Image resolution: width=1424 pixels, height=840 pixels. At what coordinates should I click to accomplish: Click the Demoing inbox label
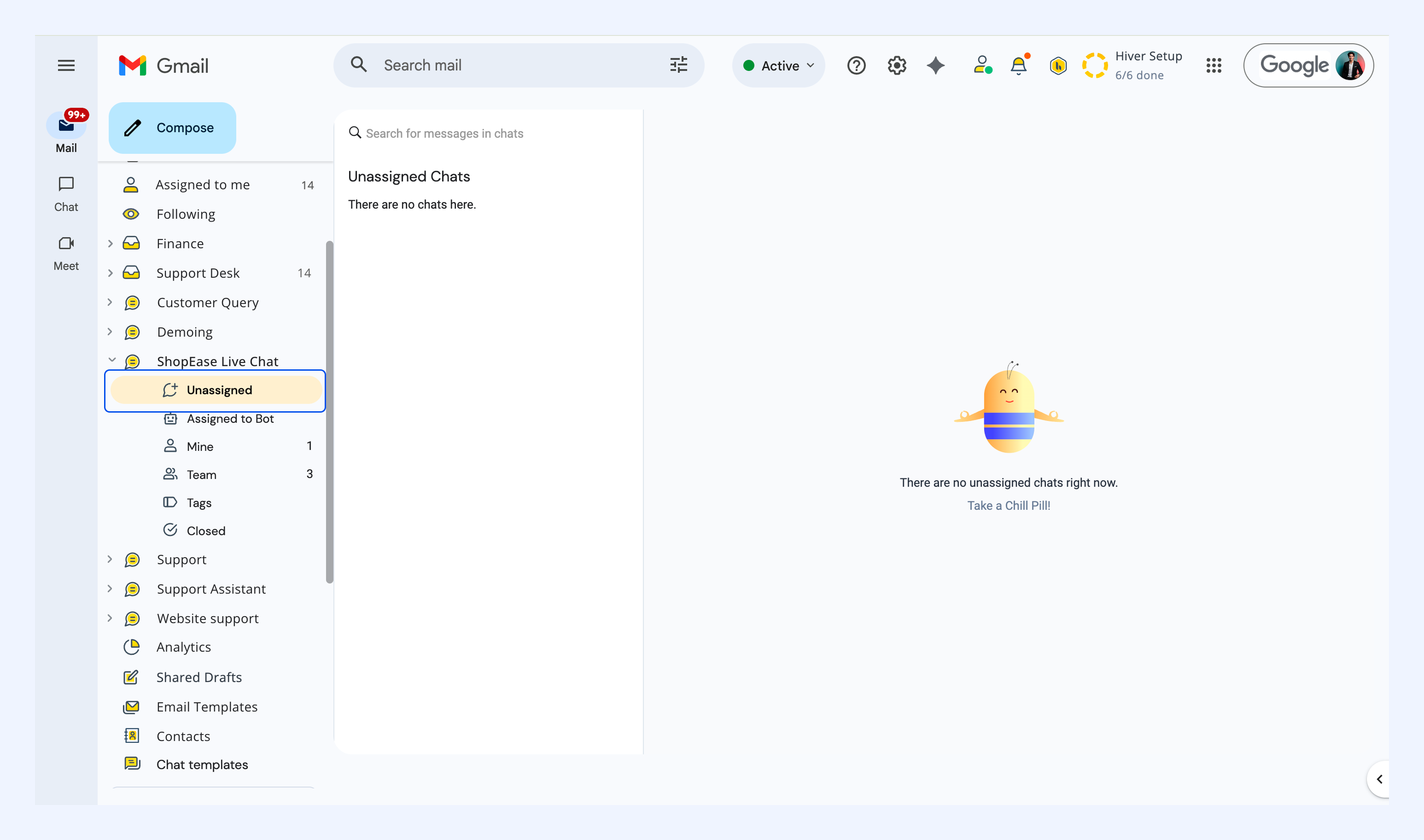pyautogui.click(x=185, y=332)
